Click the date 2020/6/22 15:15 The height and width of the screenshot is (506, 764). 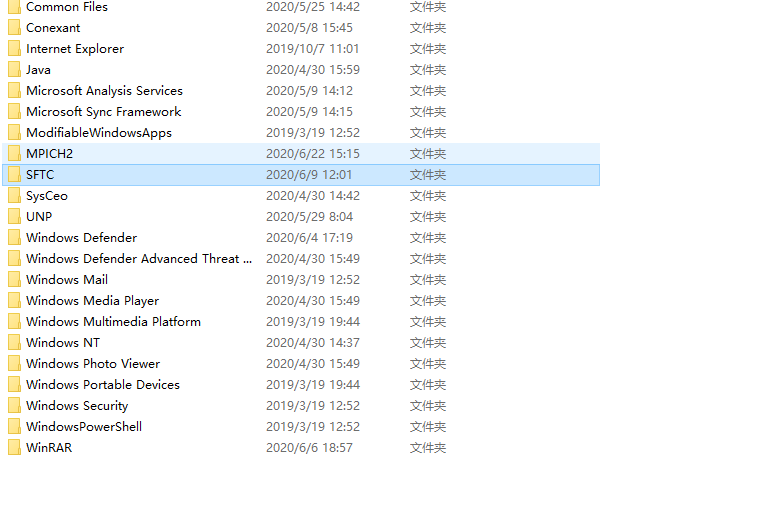coord(313,154)
